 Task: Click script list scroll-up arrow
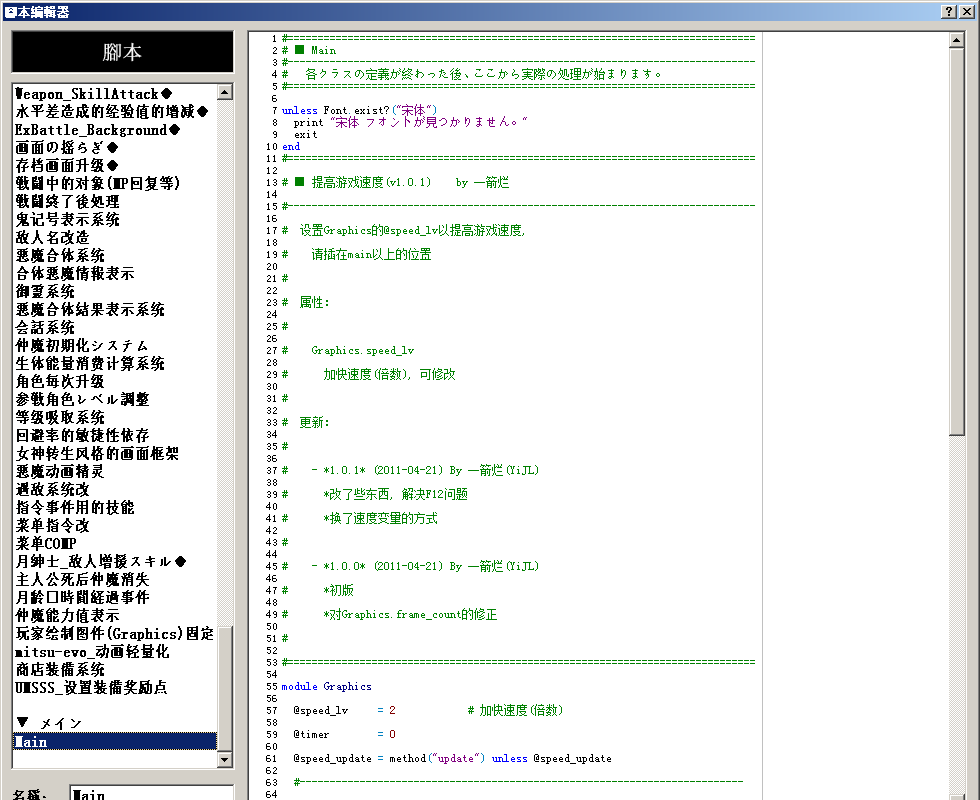click(225, 92)
